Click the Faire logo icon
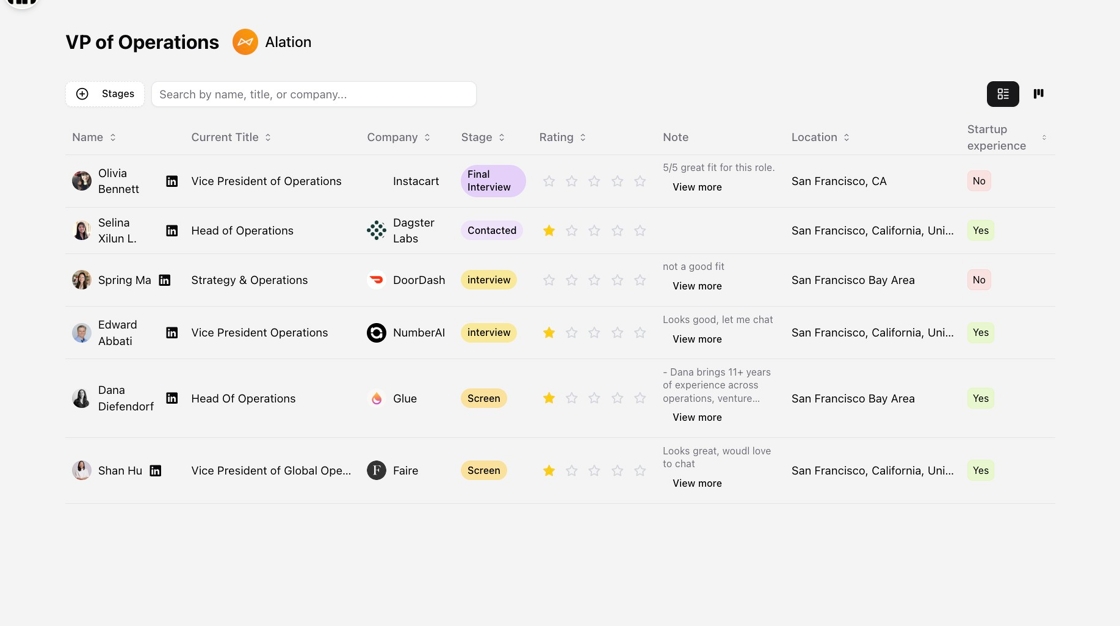Image resolution: width=1120 pixels, height=626 pixels. (x=376, y=470)
